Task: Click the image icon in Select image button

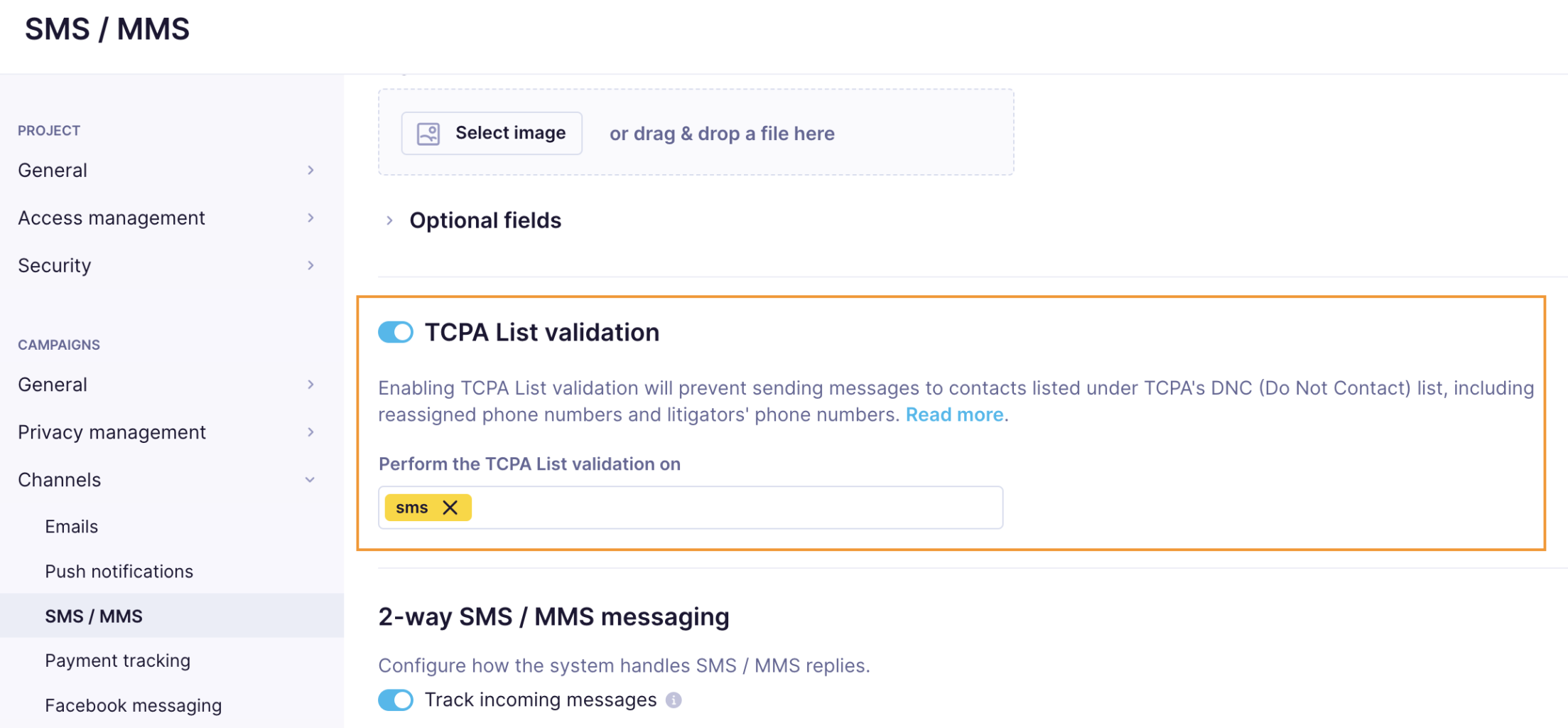Action: (428, 134)
